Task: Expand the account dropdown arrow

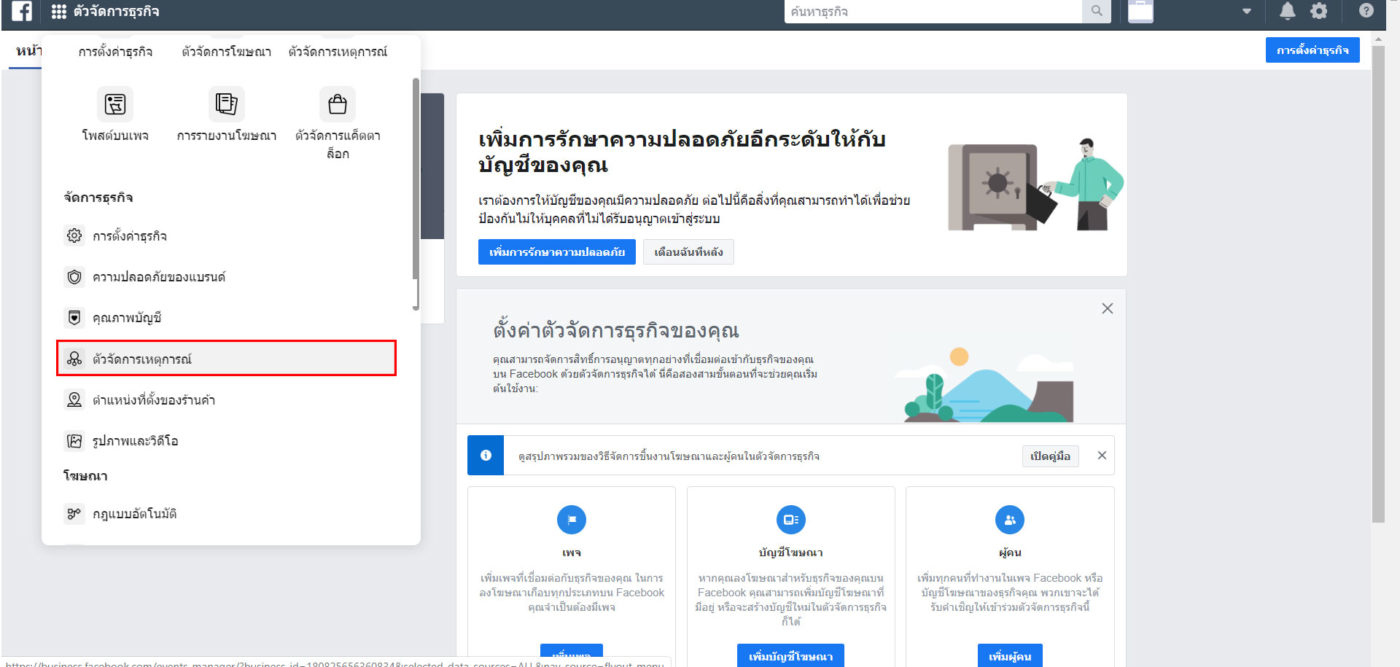Action: pos(1246,12)
